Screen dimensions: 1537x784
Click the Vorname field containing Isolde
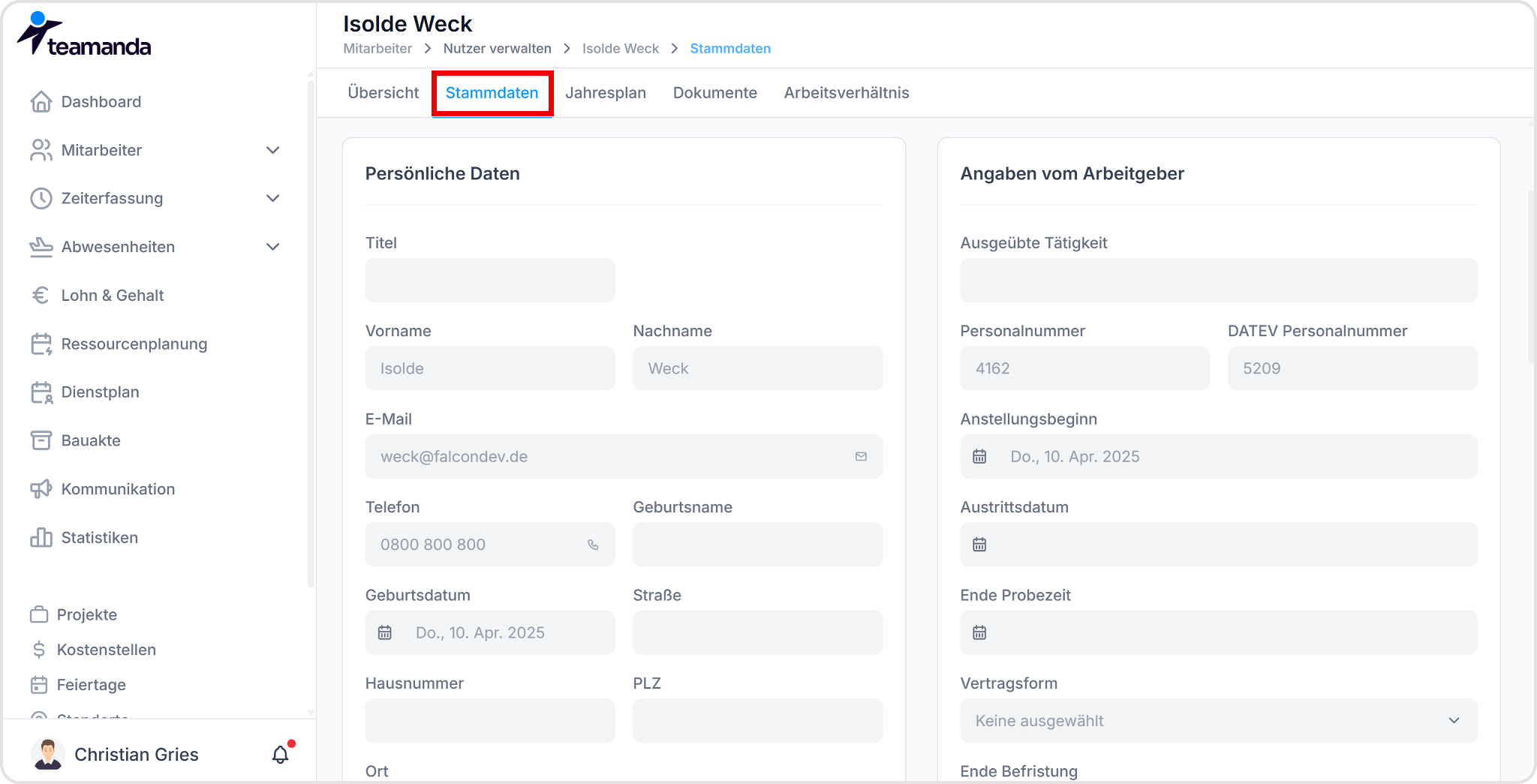click(490, 368)
